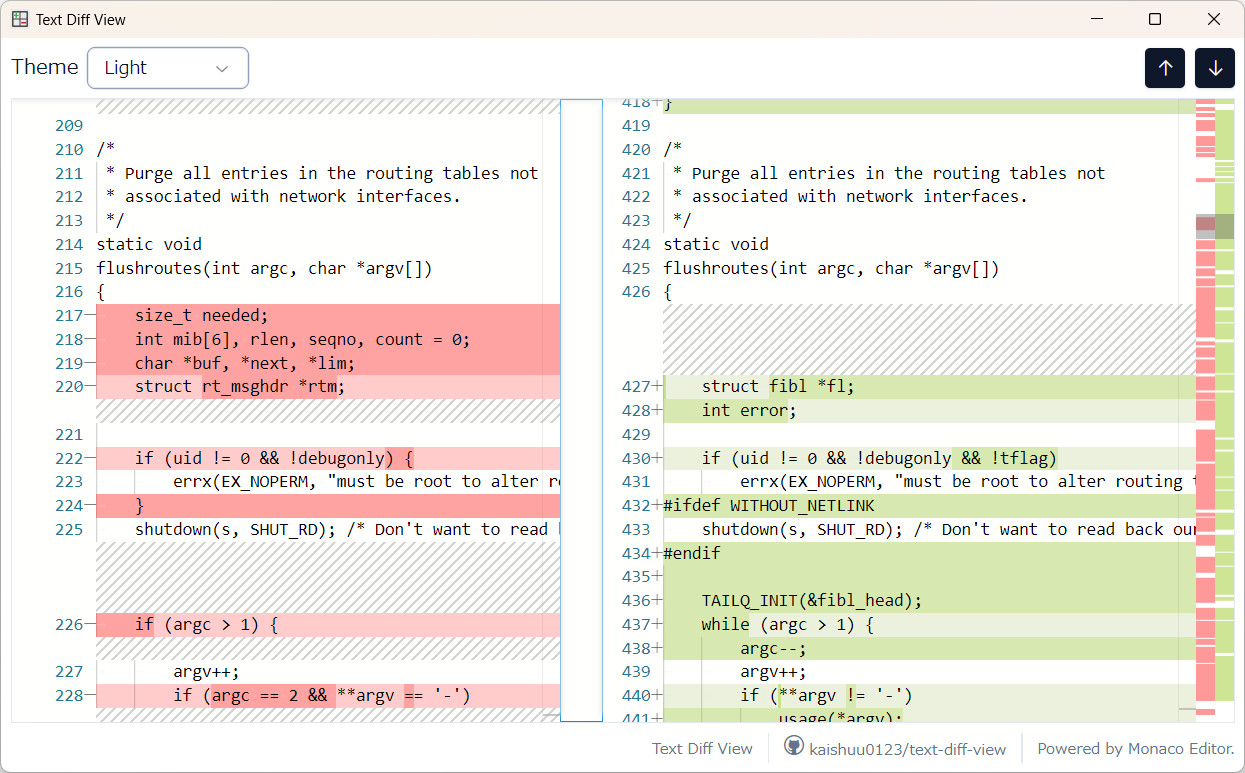Click the GitHub icon in footer
The width and height of the screenshot is (1245, 773).
[794, 747]
